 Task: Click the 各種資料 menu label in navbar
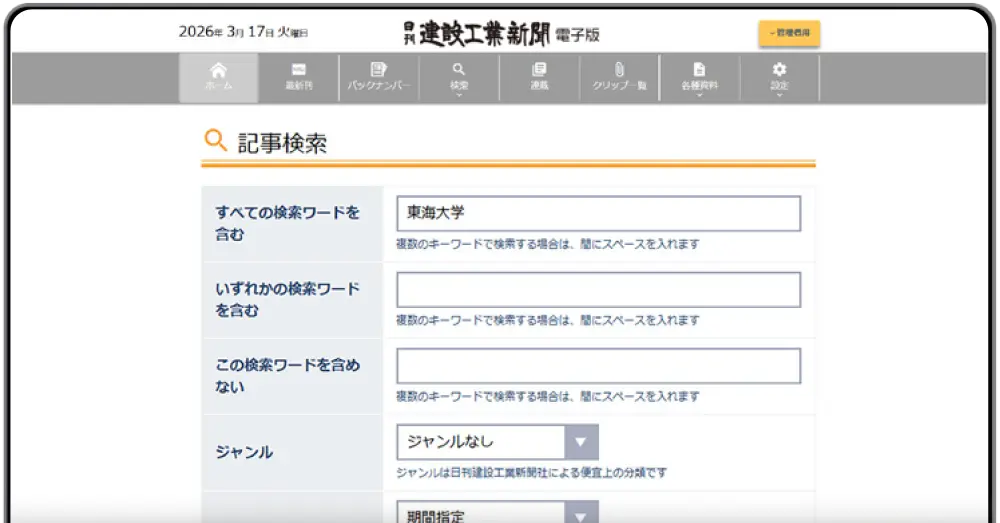click(699, 86)
